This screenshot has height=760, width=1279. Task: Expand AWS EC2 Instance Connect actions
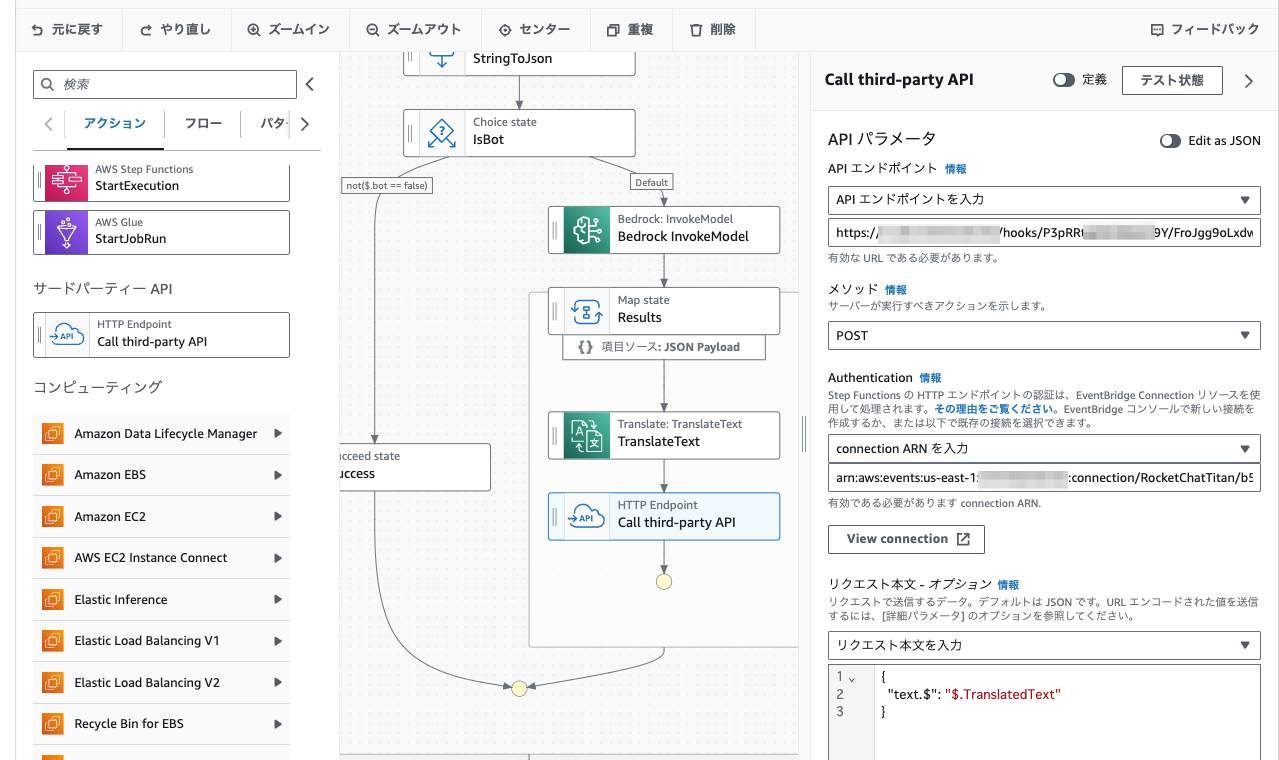coord(278,558)
